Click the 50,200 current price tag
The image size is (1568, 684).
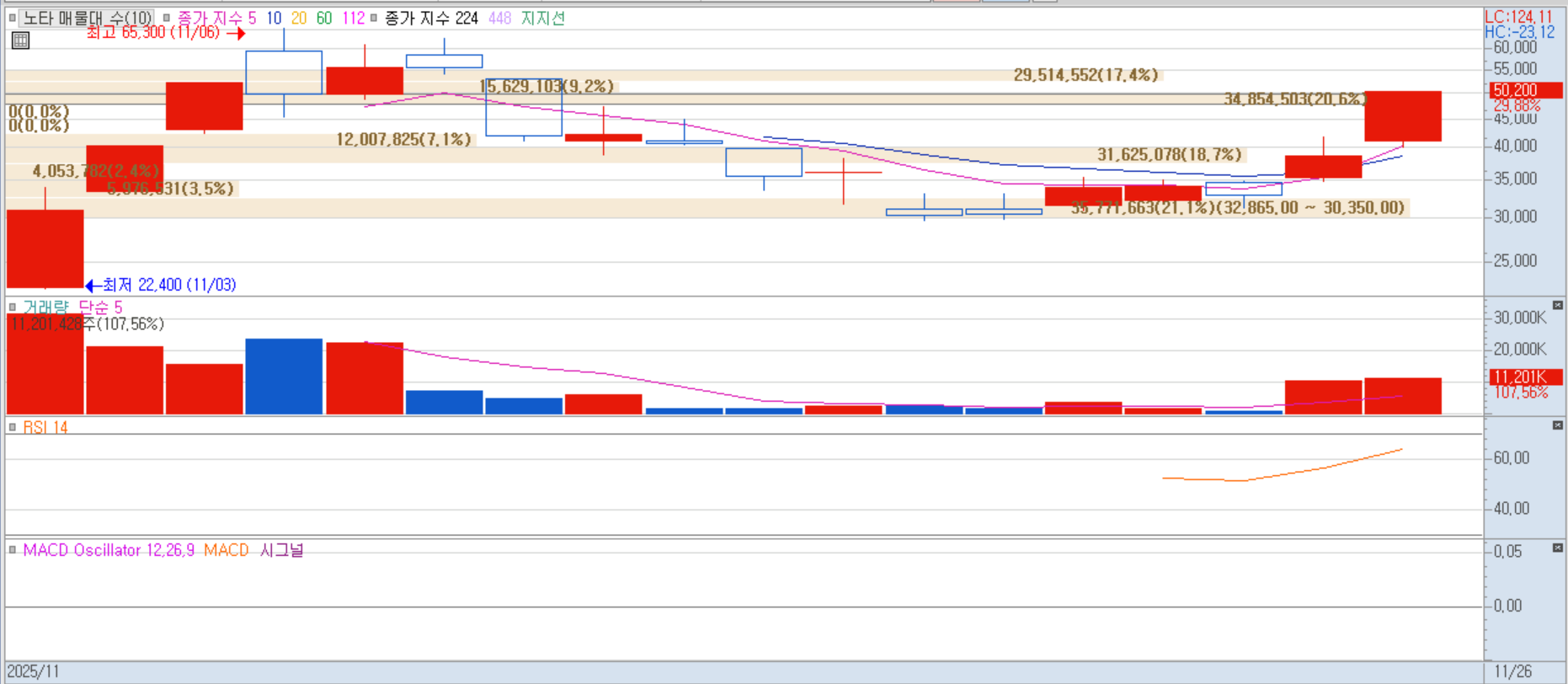(x=1526, y=90)
